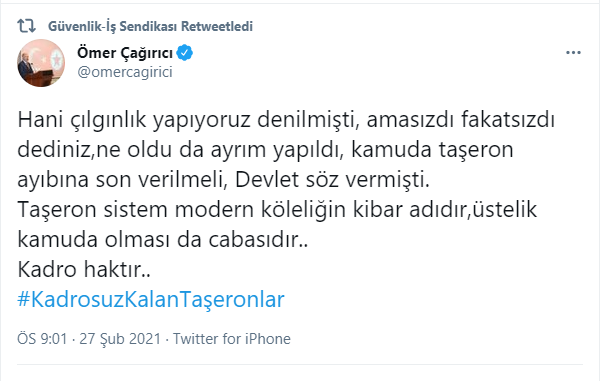
Task: Click the words 'Hani çılgınlık yapıyoruz denilmişti'
Action: click(187, 120)
